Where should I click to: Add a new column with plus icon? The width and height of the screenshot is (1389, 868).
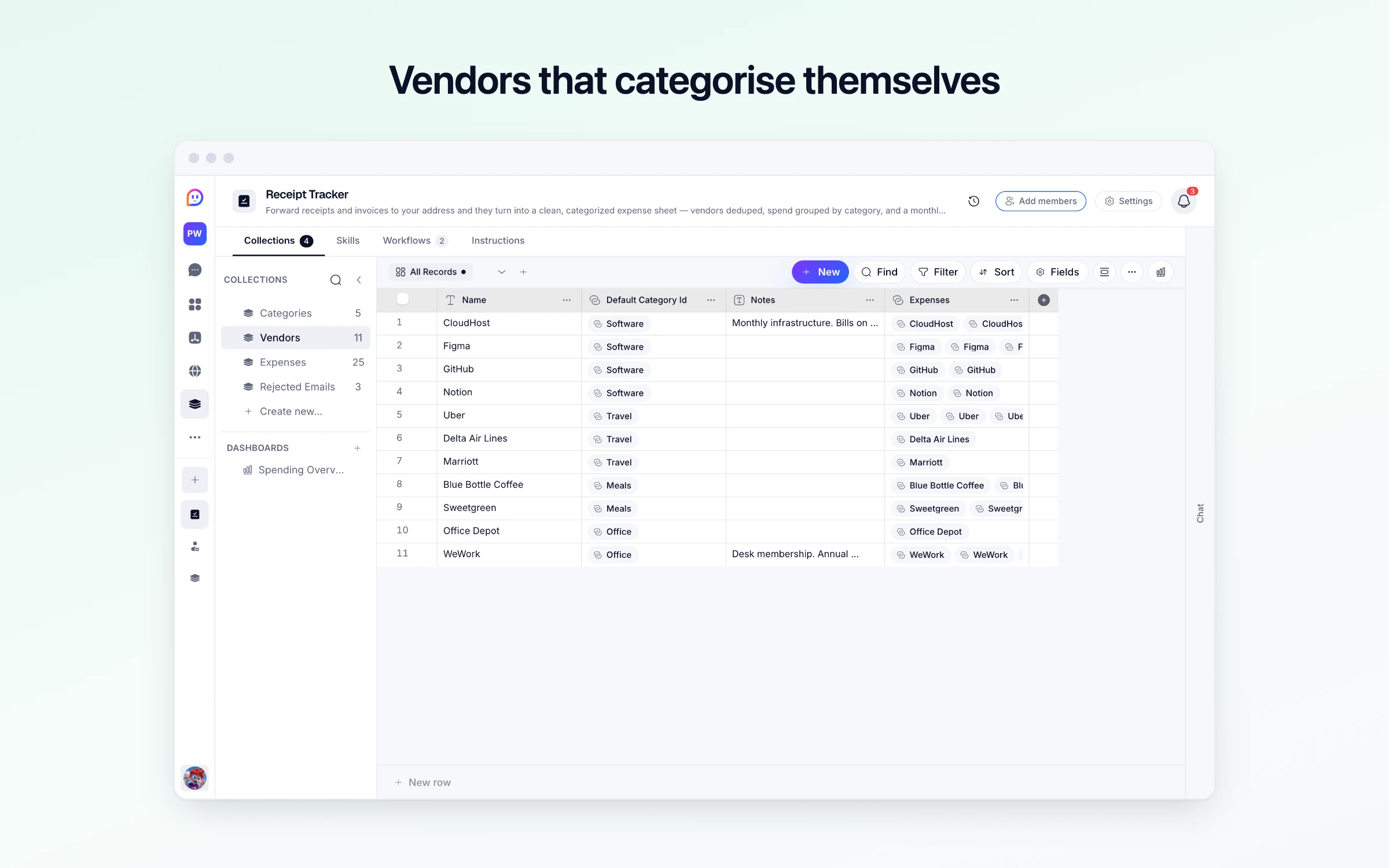[1043, 300]
